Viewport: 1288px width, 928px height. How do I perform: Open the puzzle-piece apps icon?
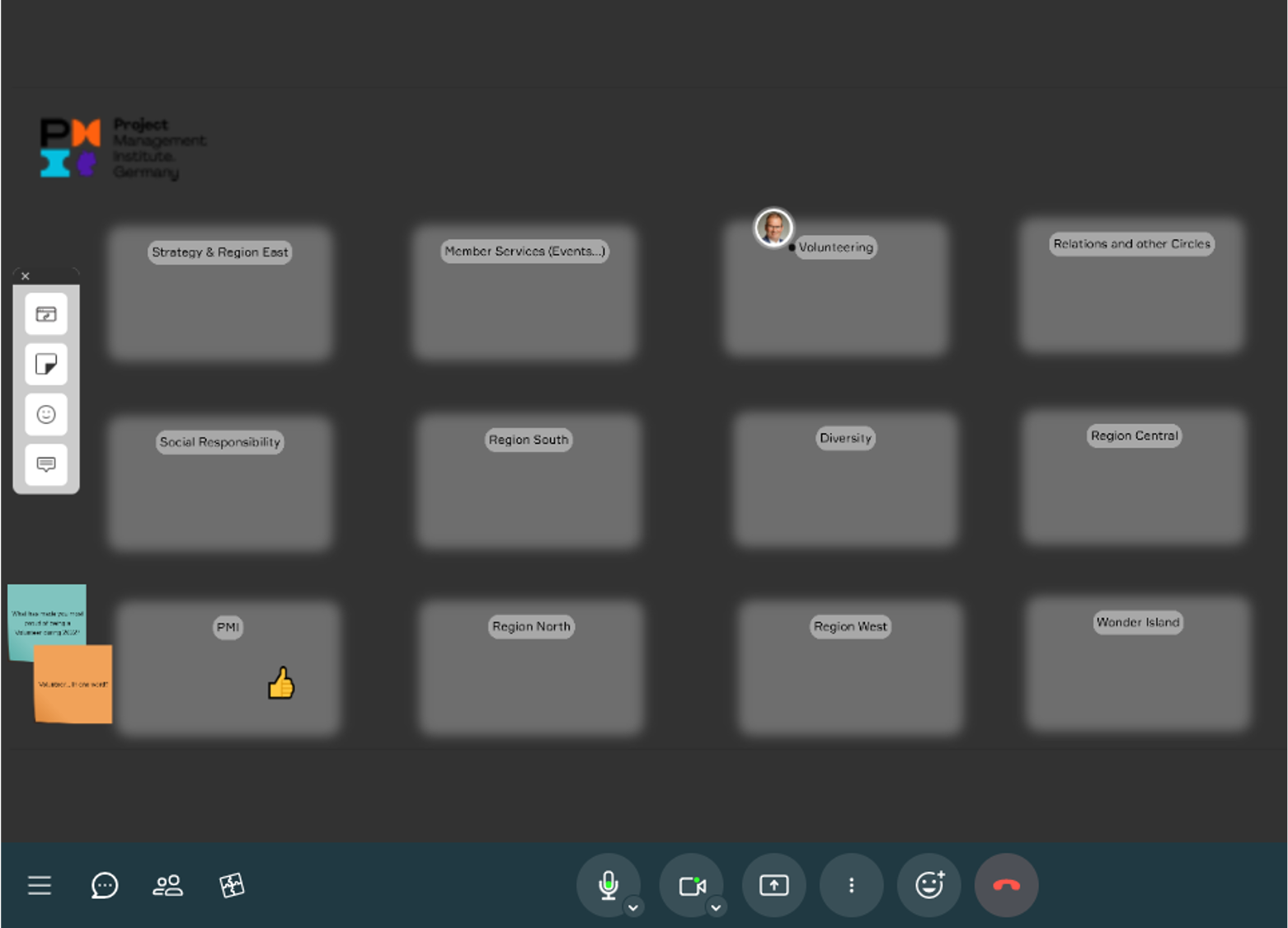232,885
